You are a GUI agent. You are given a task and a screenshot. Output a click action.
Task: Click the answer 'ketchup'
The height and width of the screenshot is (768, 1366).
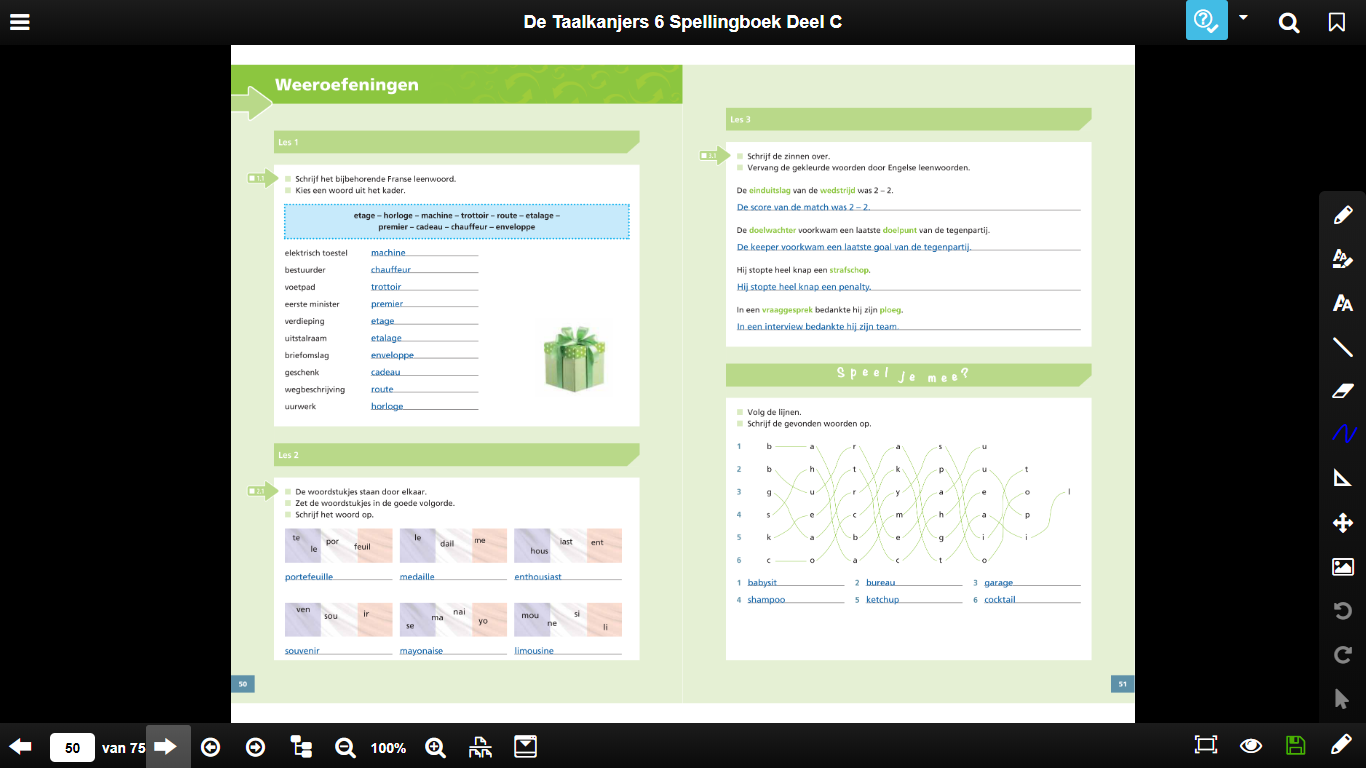pyautogui.click(x=883, y=600)
